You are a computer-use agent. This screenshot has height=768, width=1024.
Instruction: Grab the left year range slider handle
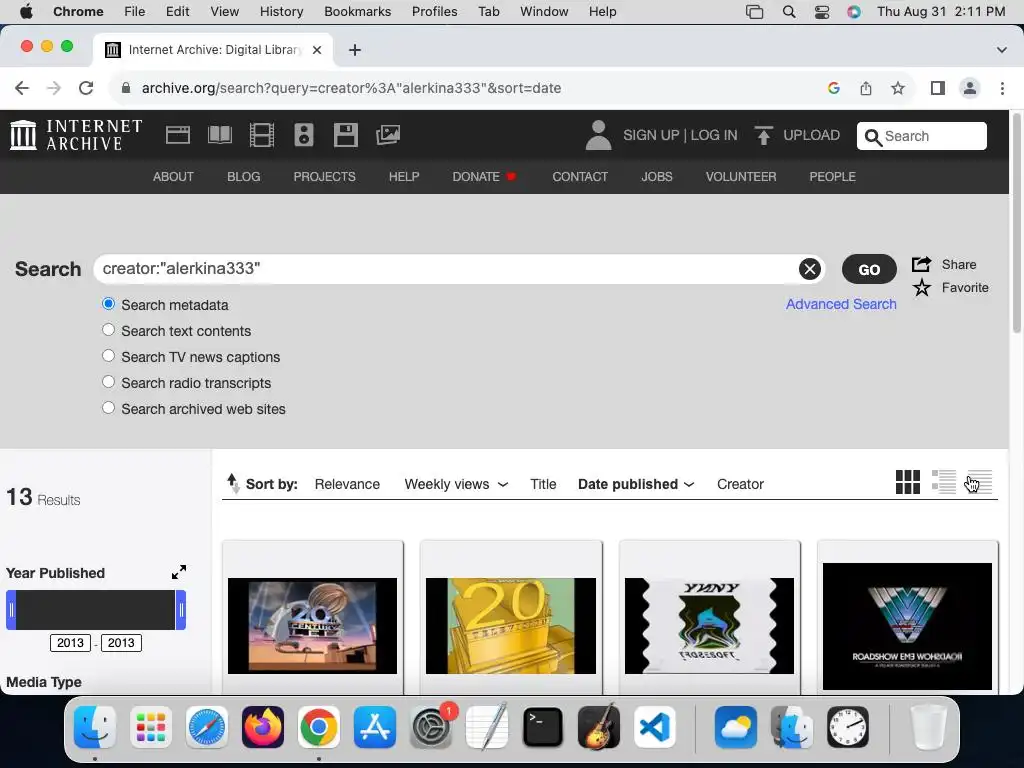pyautogui.click(x=11, y=610)
